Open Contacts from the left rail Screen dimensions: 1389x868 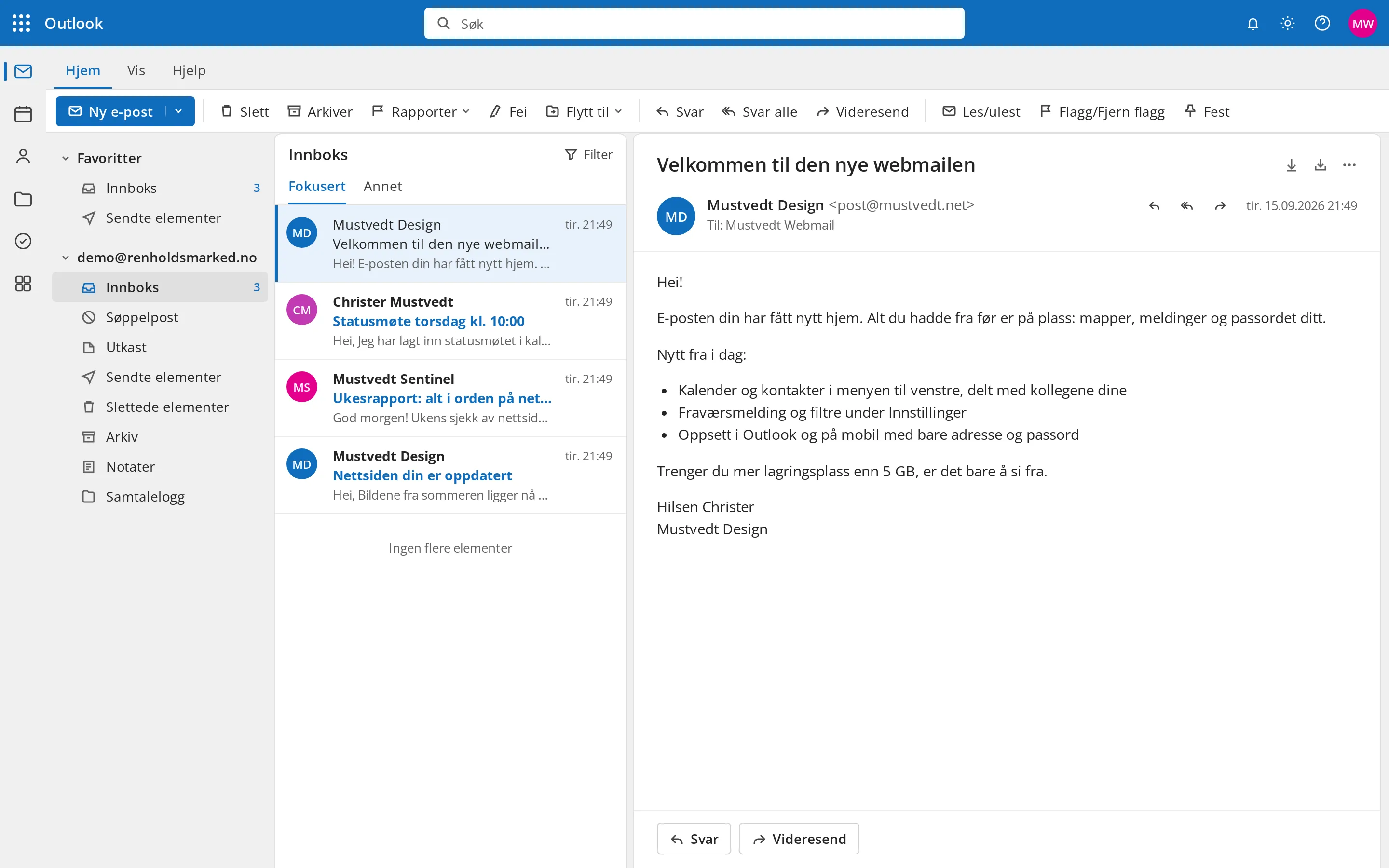[23, 156]
